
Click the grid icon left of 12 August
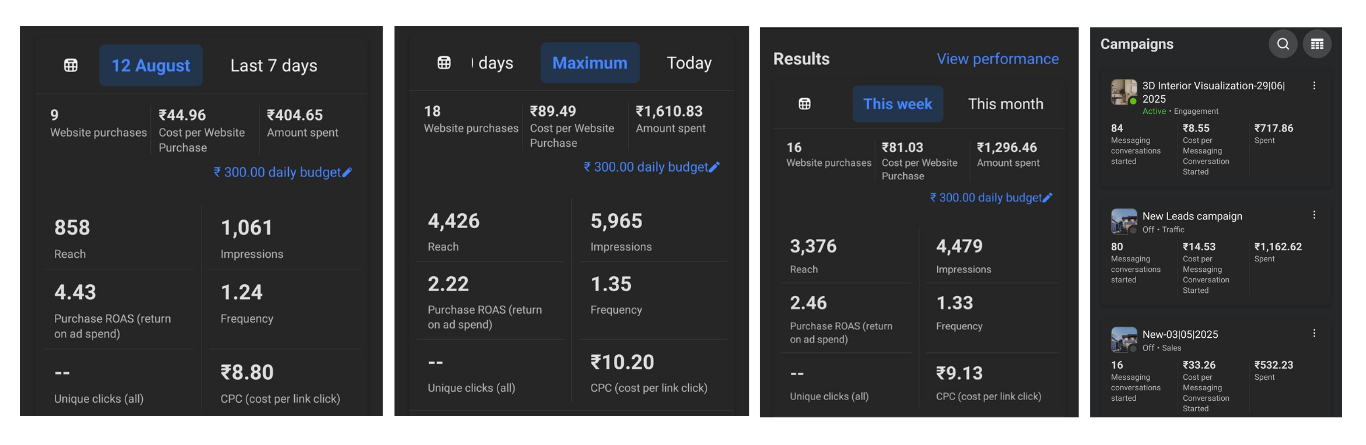tap(71, 66)
